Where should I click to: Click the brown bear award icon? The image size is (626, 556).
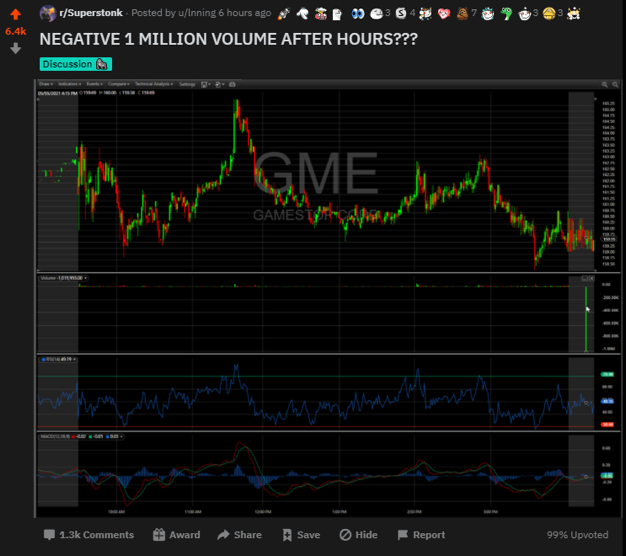(462, 14)
